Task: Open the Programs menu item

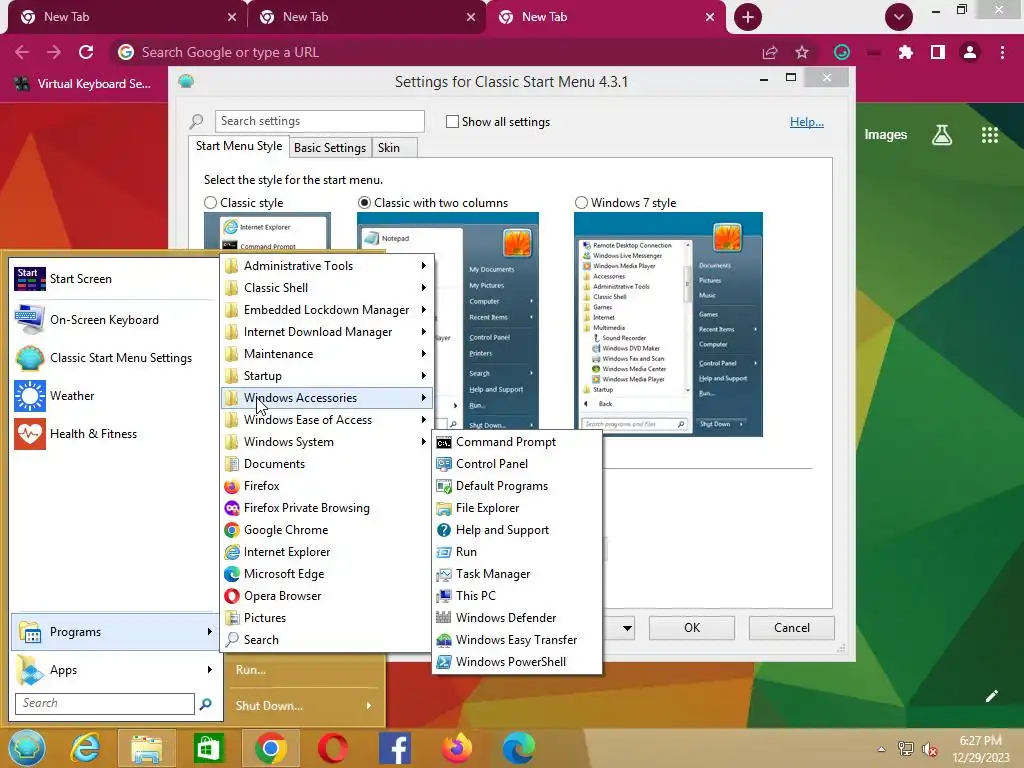Action: click(x=114, y=632)
